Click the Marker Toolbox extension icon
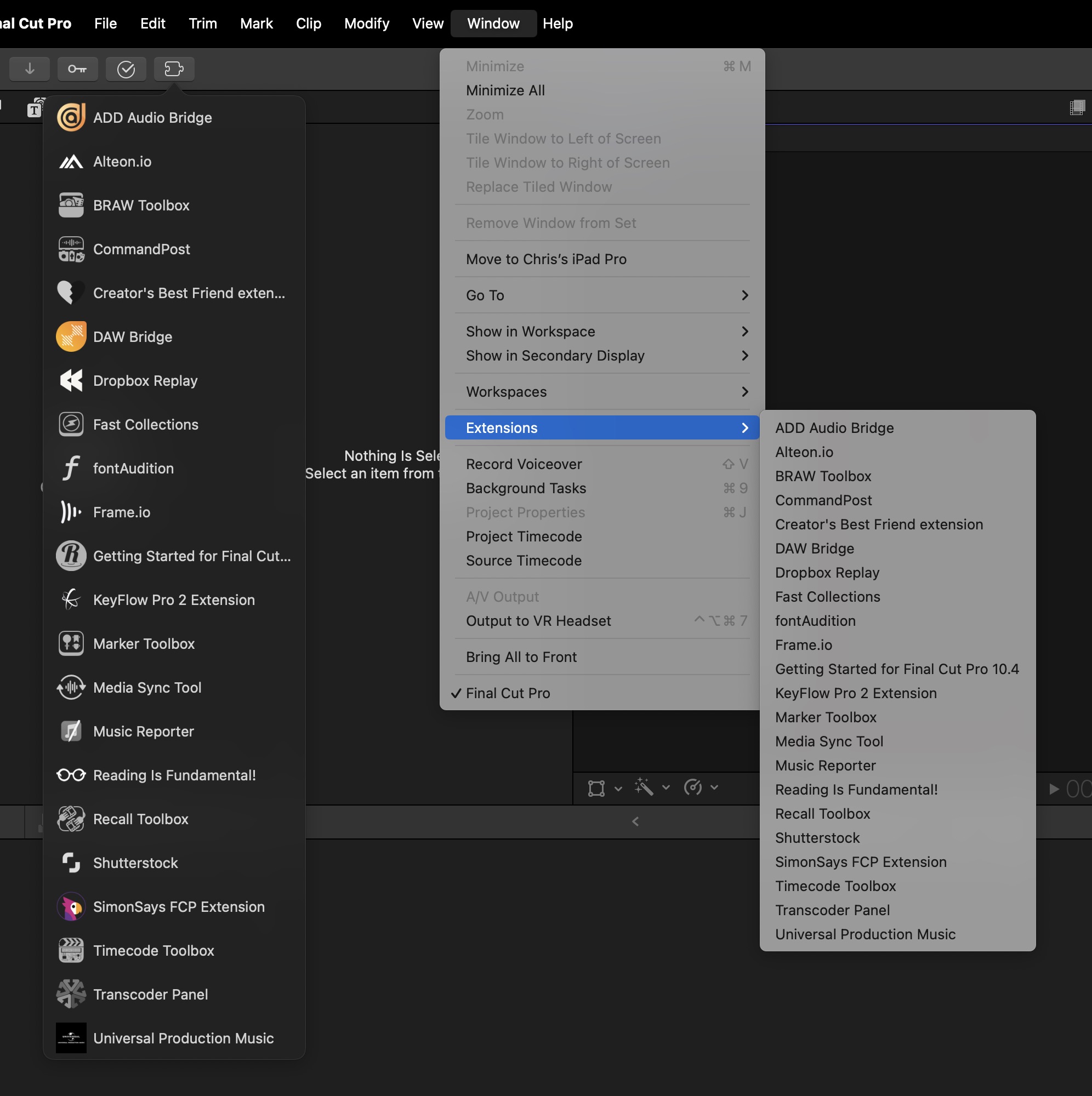The image size is (1092, 1096). click(x=70, y=643)
